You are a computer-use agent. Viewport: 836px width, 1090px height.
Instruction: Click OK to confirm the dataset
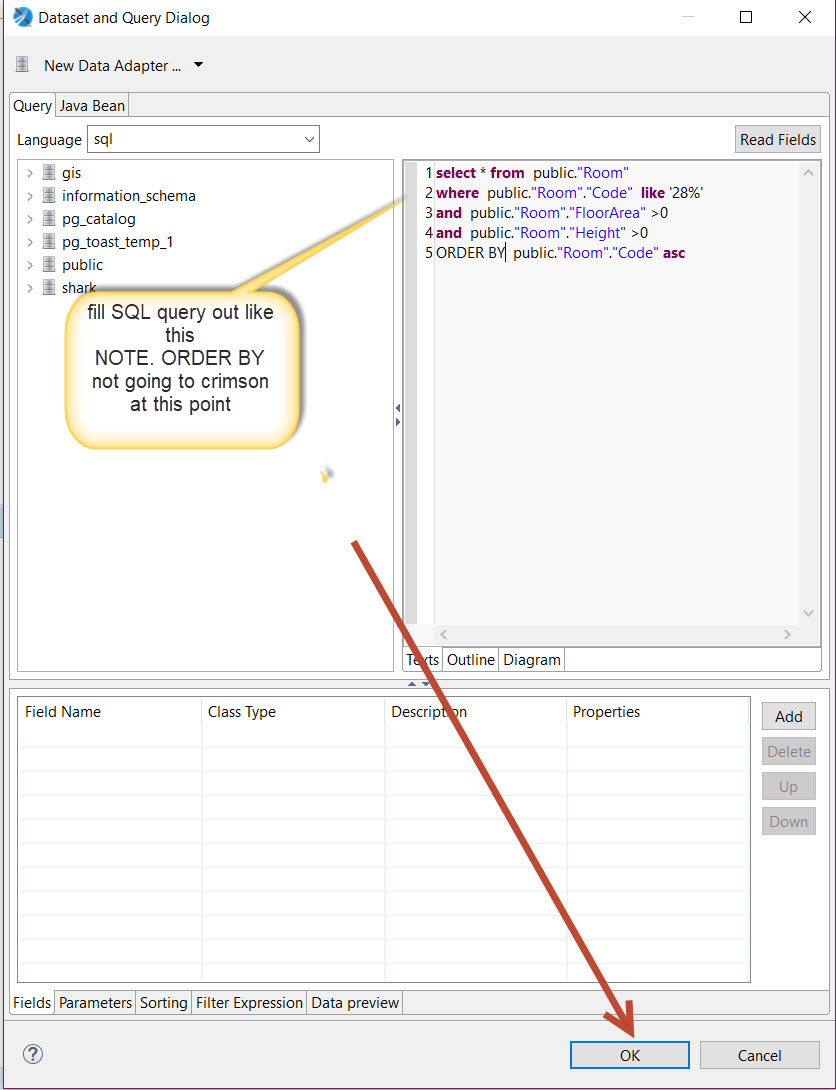coord(629,1055)
